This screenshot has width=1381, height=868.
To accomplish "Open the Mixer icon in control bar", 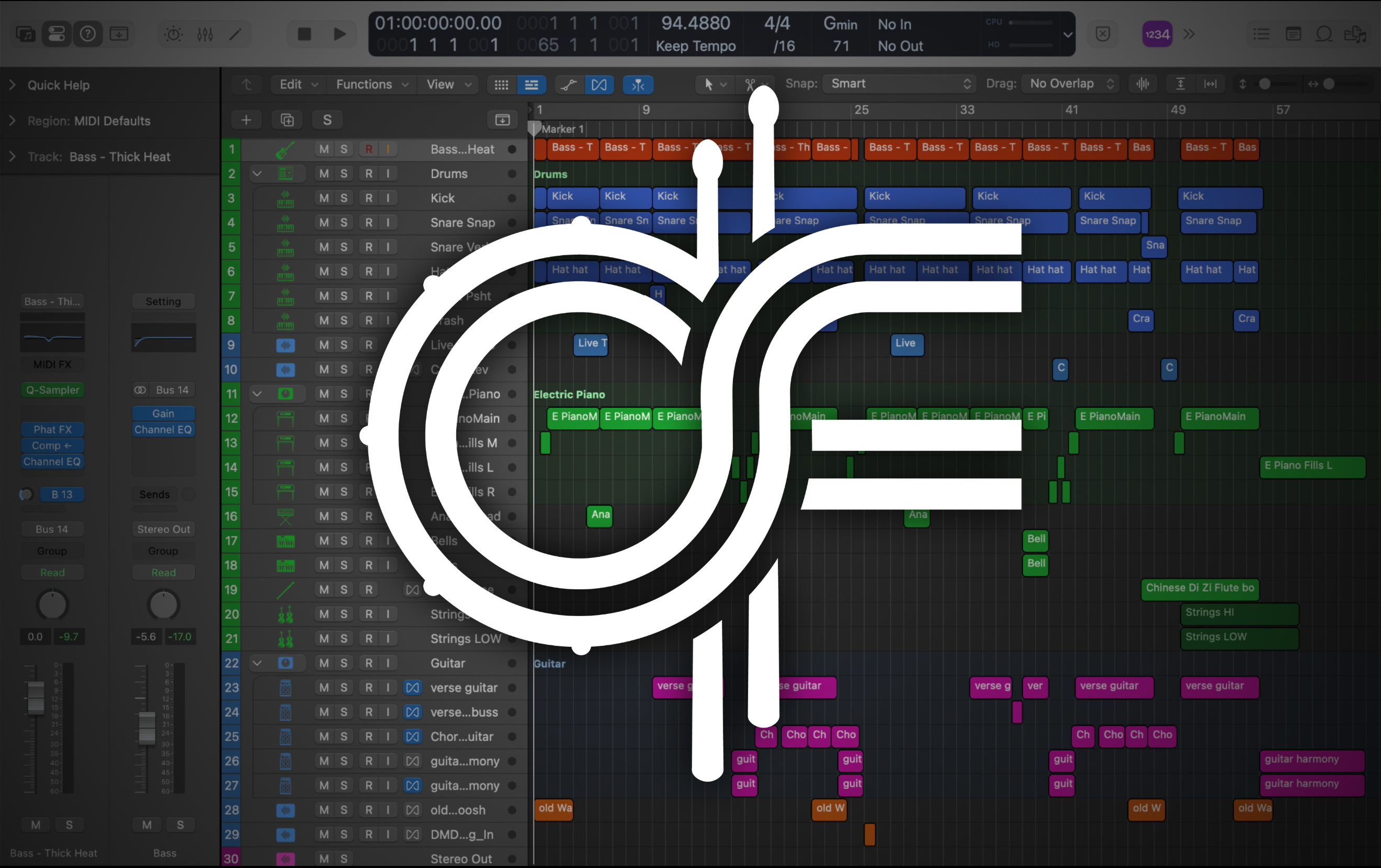I will 205,35.
